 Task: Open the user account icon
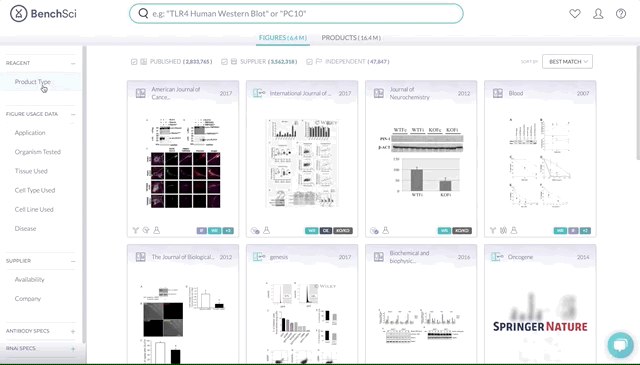(x=598, y=13)
